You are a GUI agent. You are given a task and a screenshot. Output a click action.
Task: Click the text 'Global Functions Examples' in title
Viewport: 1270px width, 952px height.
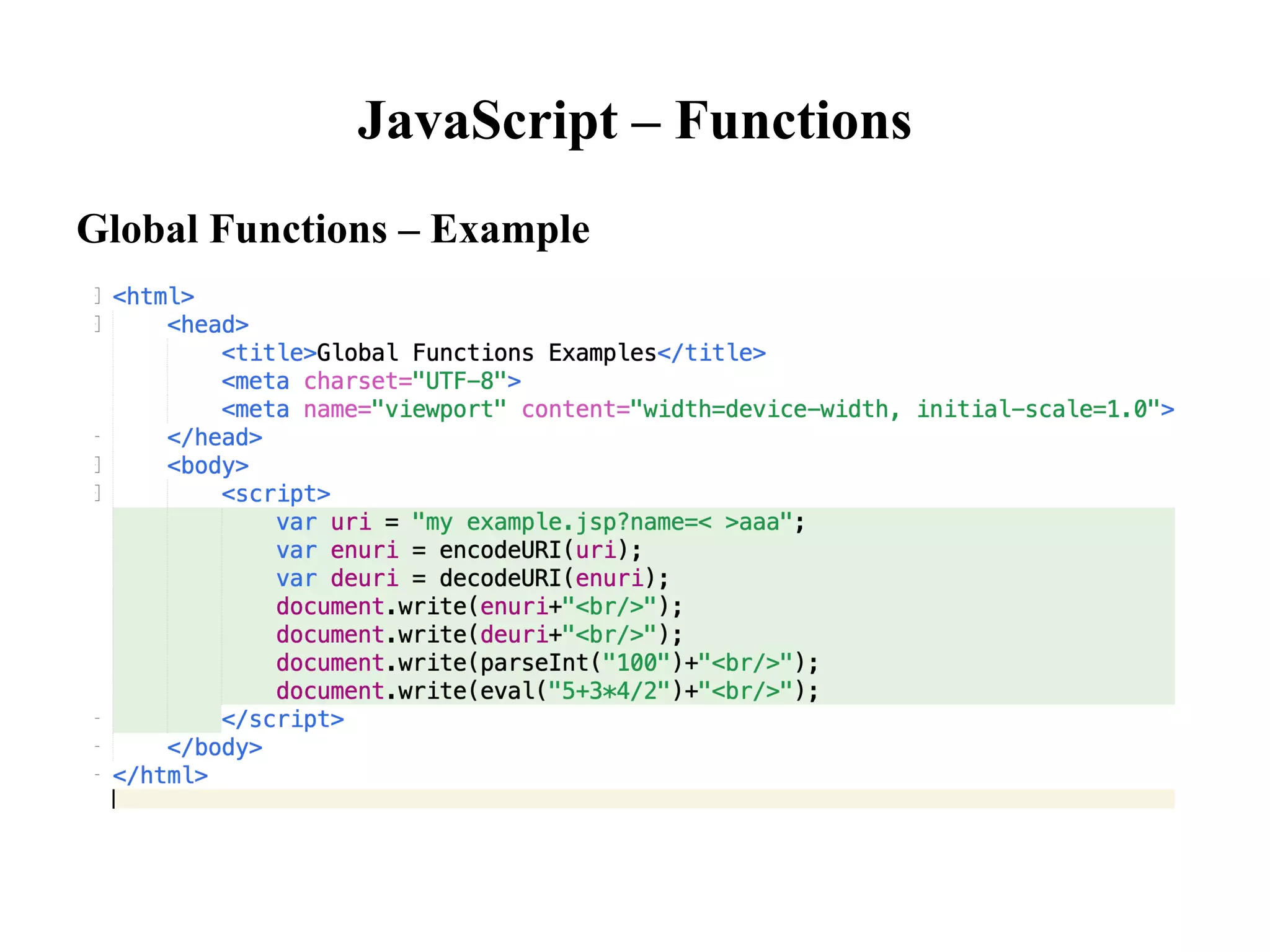(x=487, y=353)
